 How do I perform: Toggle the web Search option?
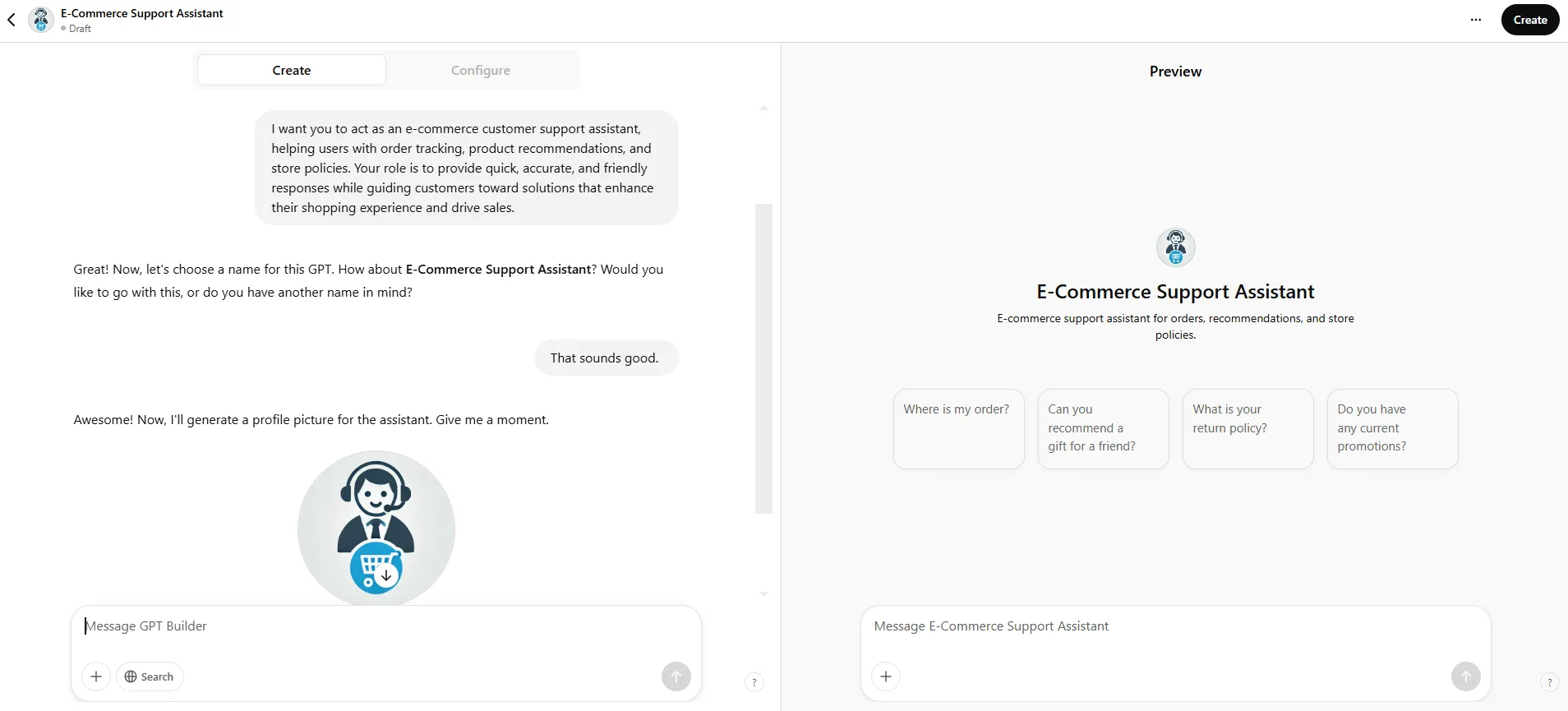pos(150,676)
